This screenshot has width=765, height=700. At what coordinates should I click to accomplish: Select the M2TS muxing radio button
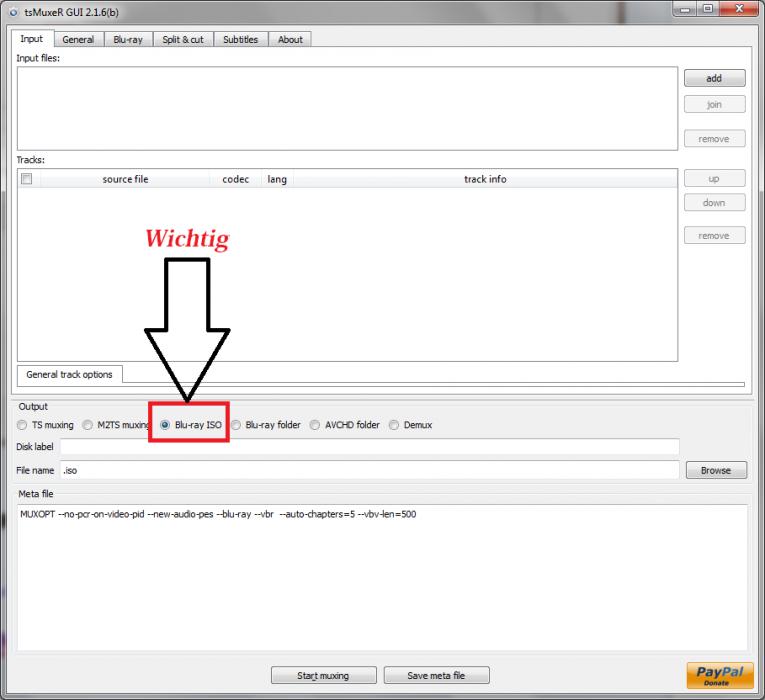click(88, 425)
